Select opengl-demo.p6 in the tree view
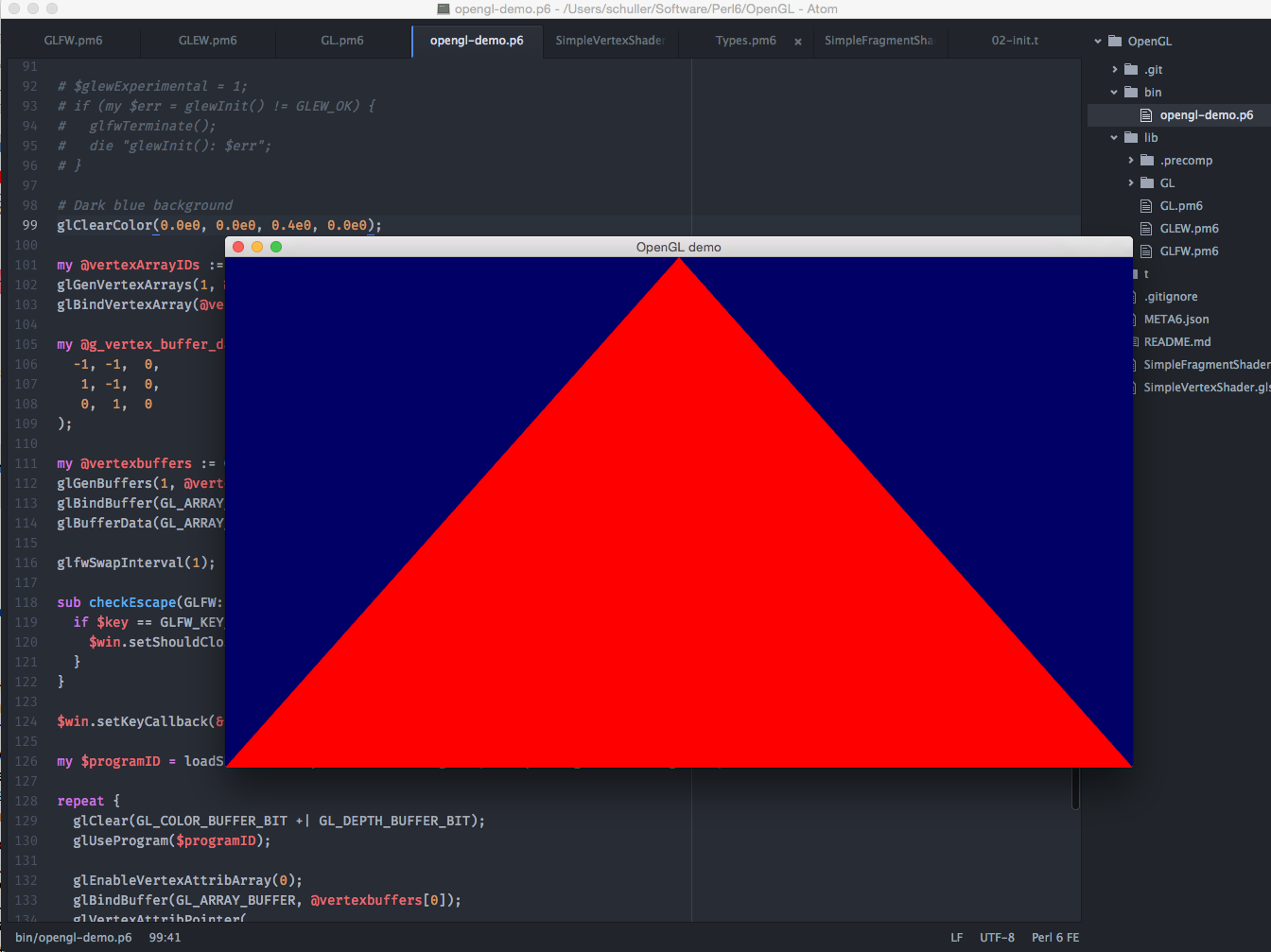Screen dimensions: 1271x952 tap(1207, 115)
